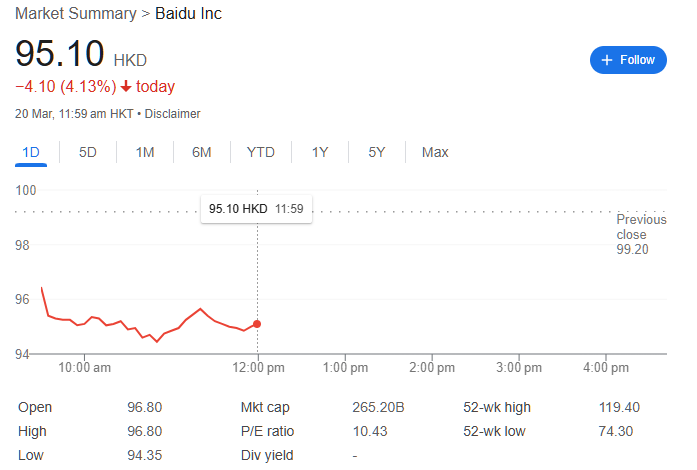
Task: Click the plus icon on Follow button
Action: tap(606, 60)
